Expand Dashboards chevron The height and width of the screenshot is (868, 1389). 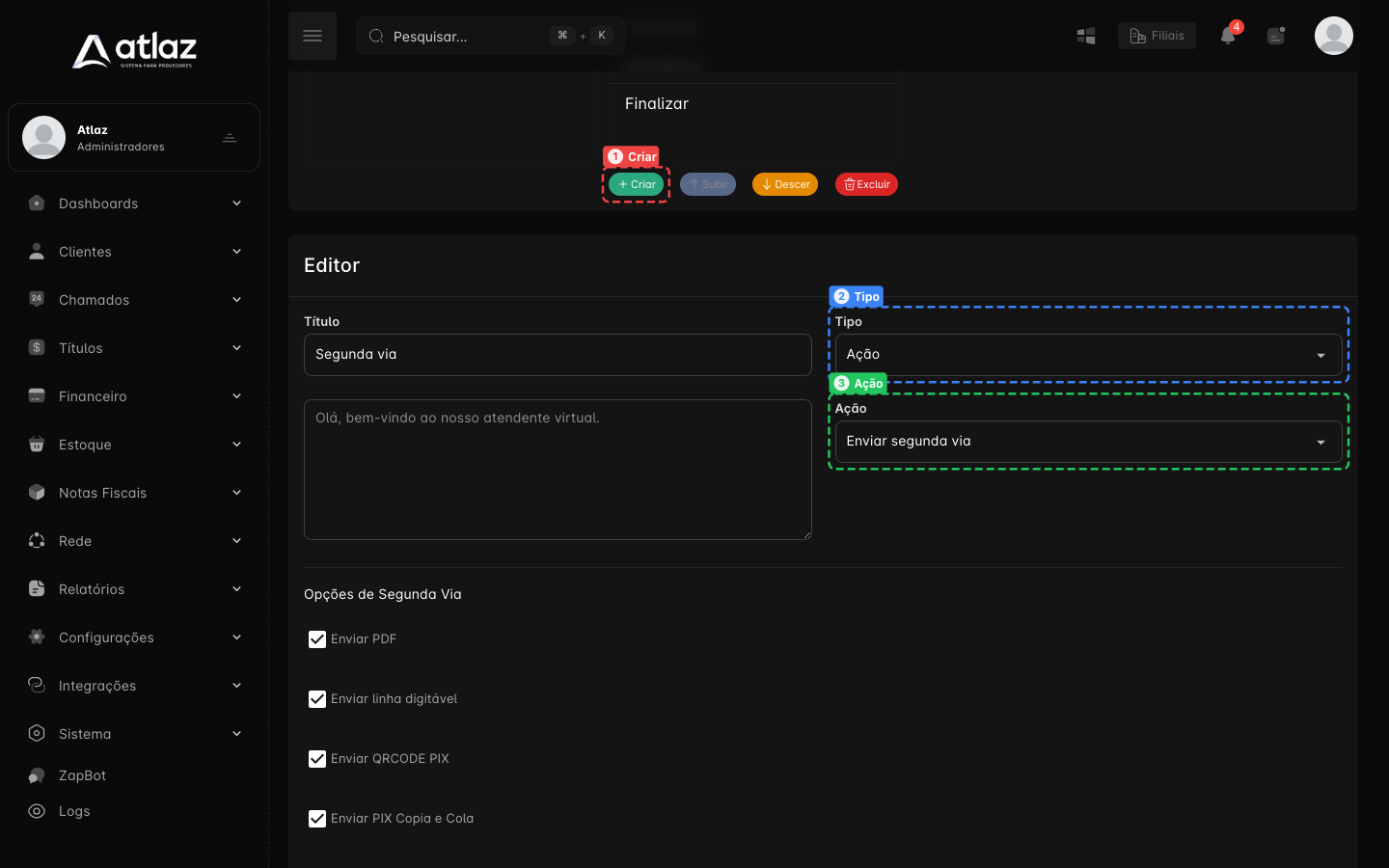tap(236, 203)
